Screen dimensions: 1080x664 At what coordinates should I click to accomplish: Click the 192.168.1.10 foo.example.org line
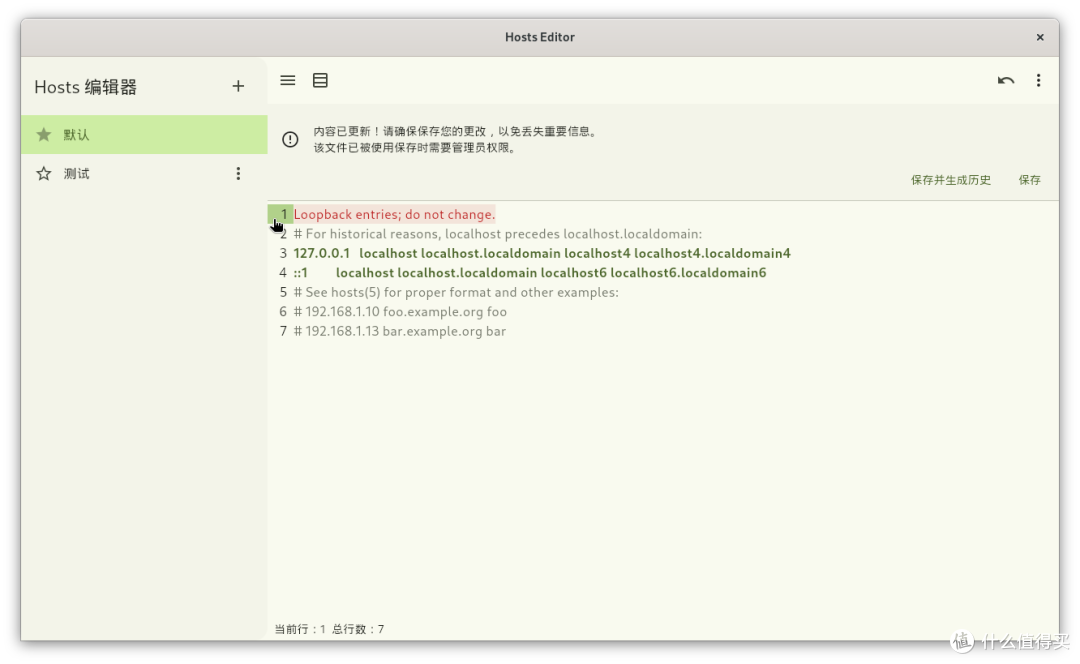pyautogui.click(x=400, y=311)
